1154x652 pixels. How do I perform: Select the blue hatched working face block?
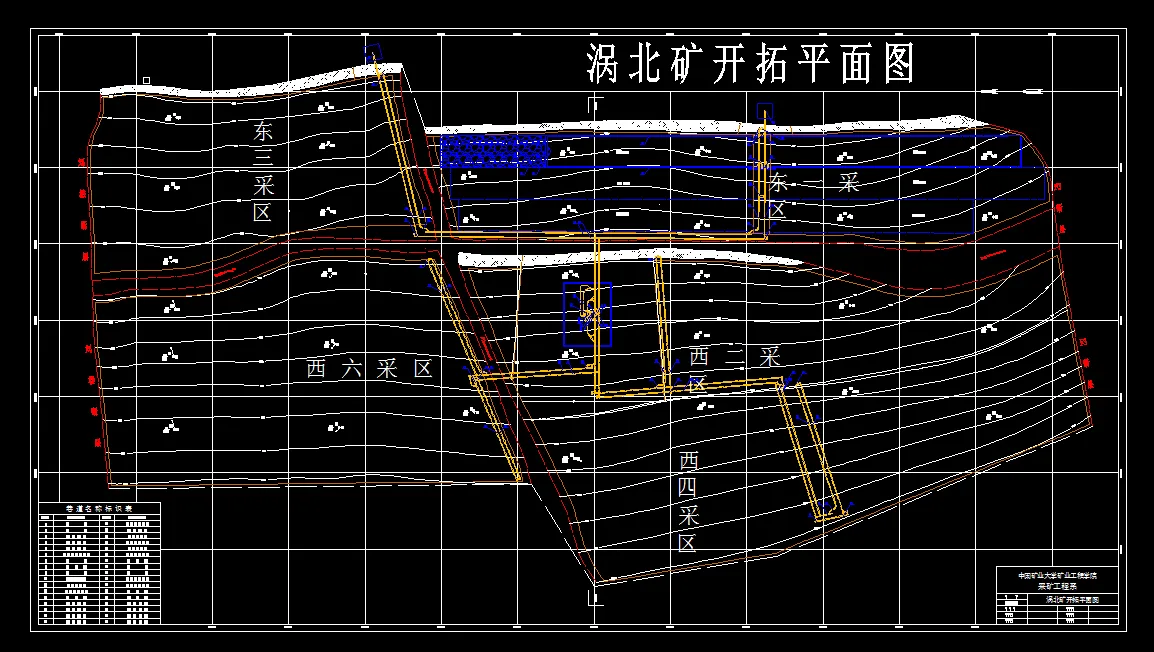pos(495,150)
